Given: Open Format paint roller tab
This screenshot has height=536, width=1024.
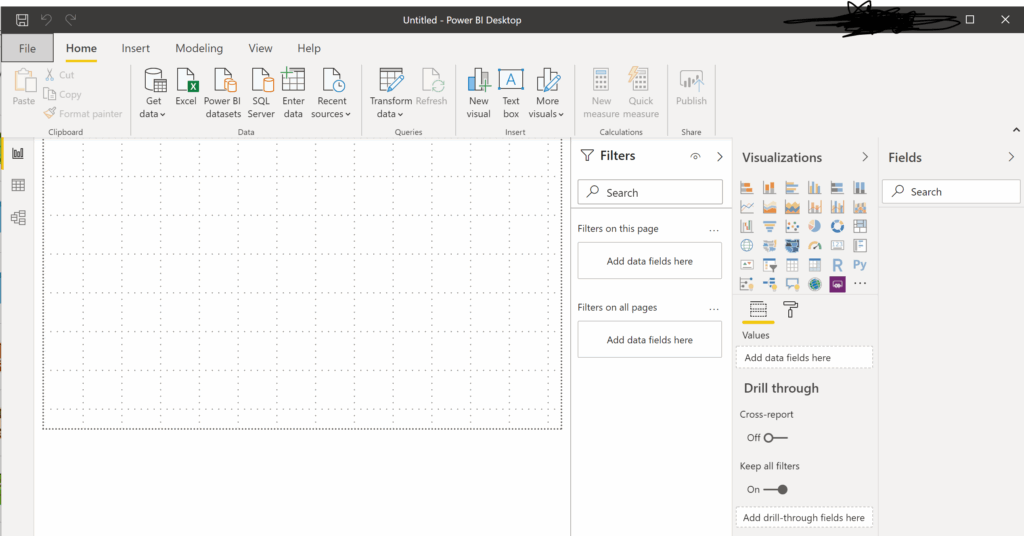Looking at the screenshot, I should pyautogui.click(x=790, y=309).
